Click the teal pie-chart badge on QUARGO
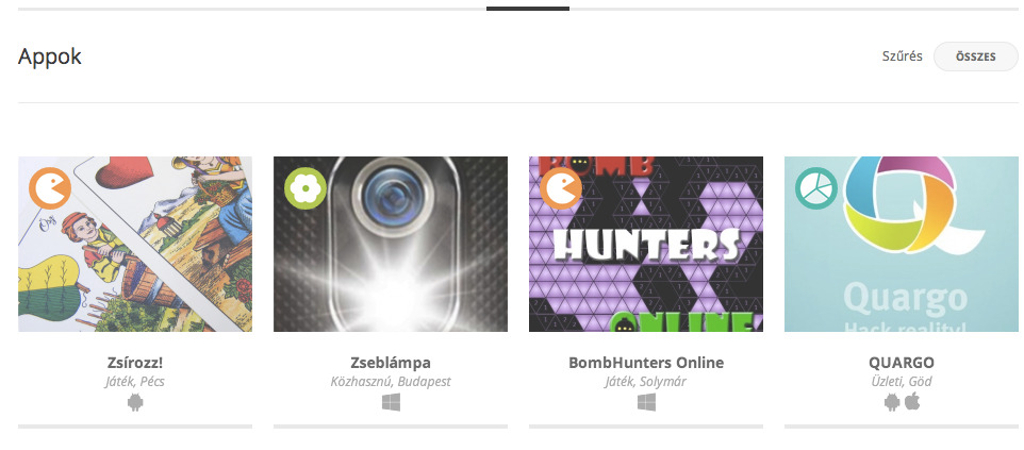This screenshot has height=450, width=1024. pos(816,188)
